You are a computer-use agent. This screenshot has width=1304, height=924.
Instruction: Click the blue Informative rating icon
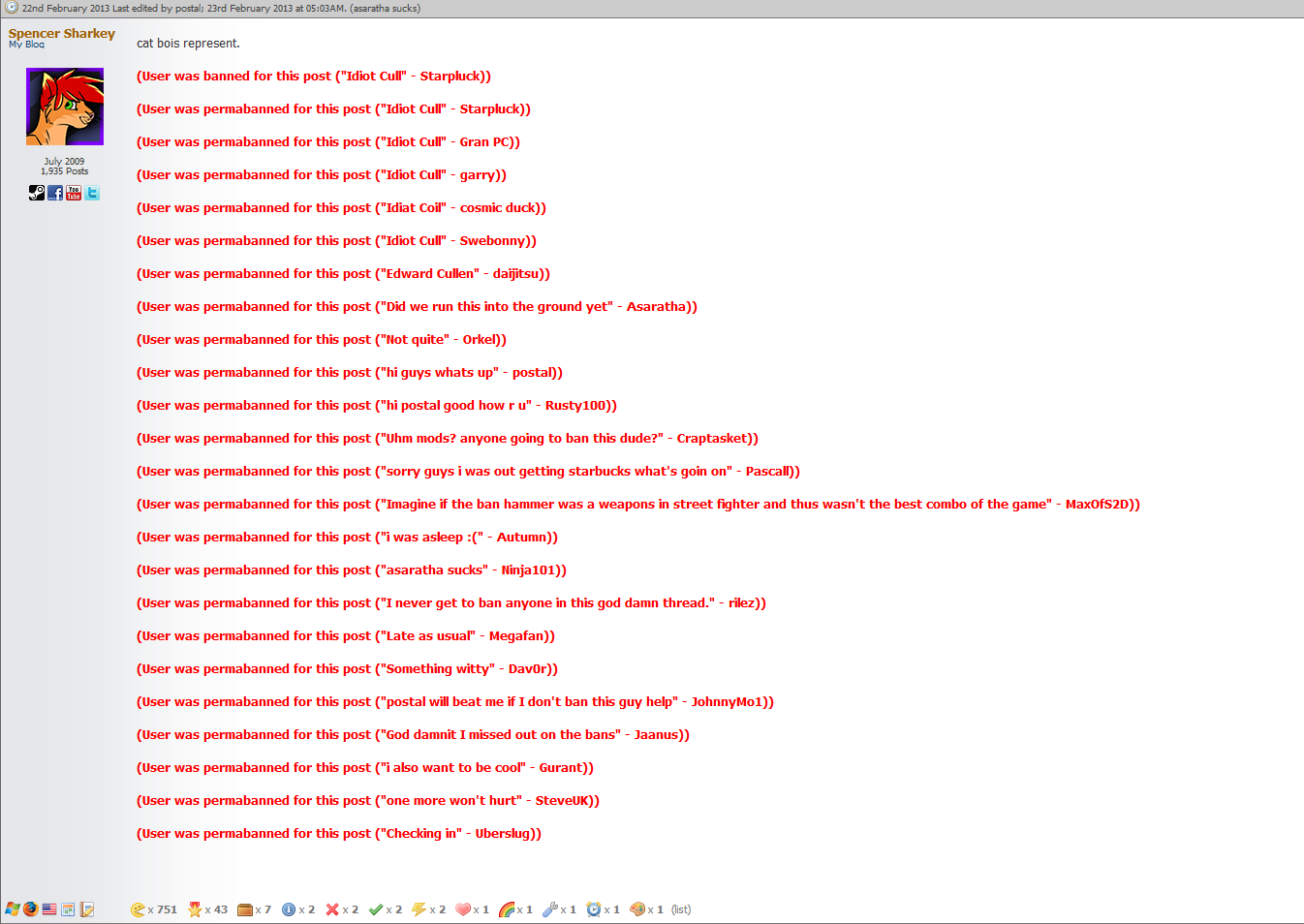tap(289, 909)
